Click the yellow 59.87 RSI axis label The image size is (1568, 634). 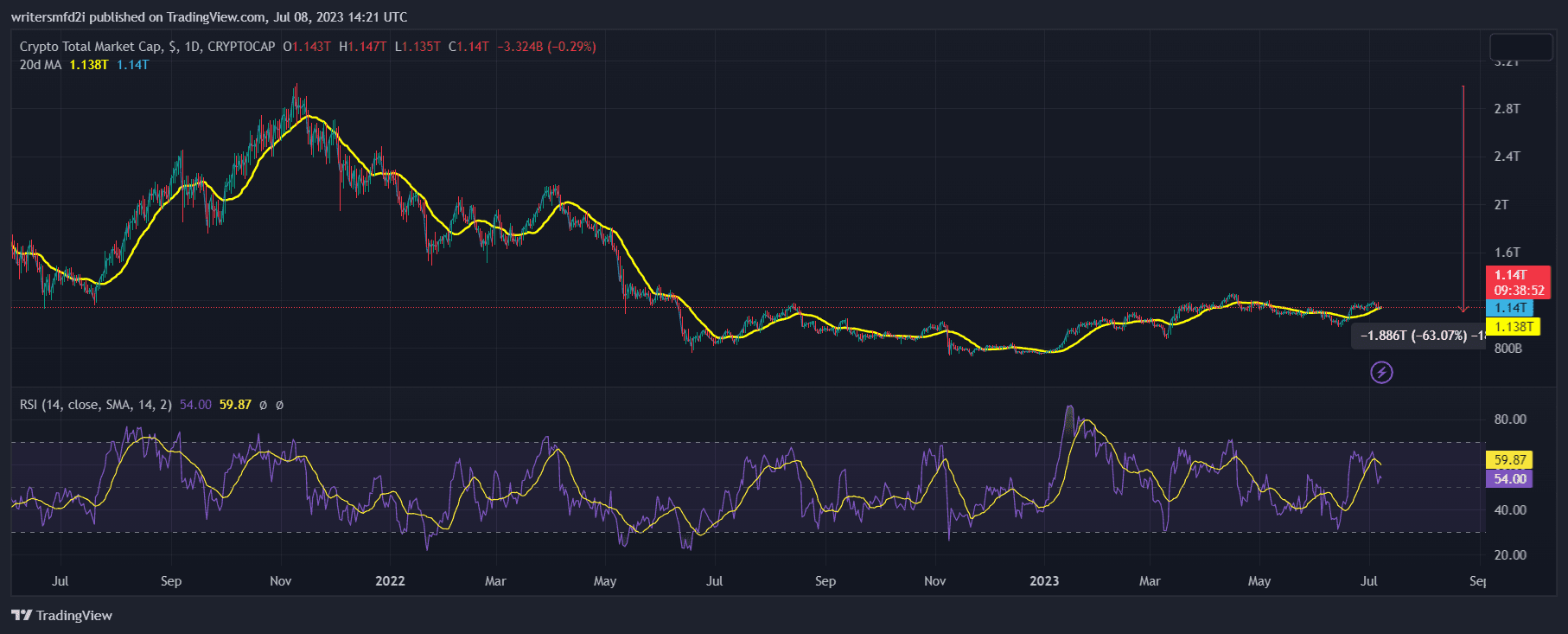coord(1509,460)
